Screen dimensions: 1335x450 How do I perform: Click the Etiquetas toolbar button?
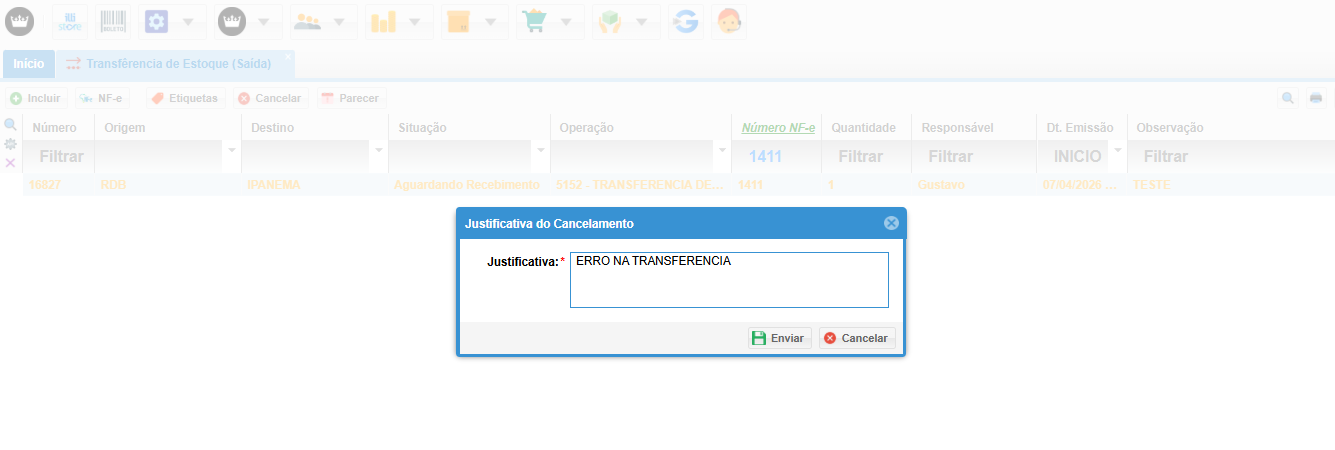[x=184, y=98]
